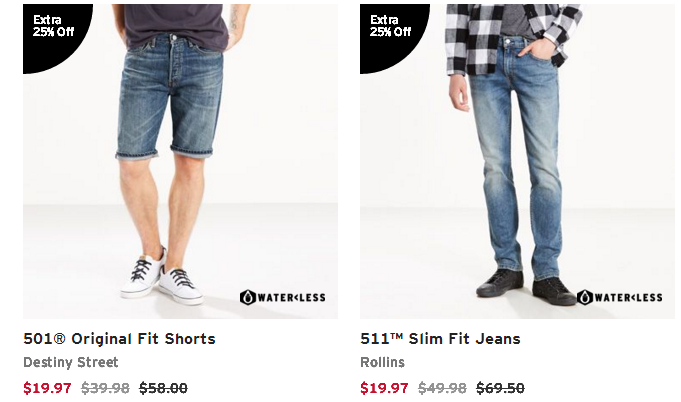Open the 511™ Slim Fit Jeans title link
This screenshot has width=681, height=402.
pyautogui.click(x=440, y=339)
